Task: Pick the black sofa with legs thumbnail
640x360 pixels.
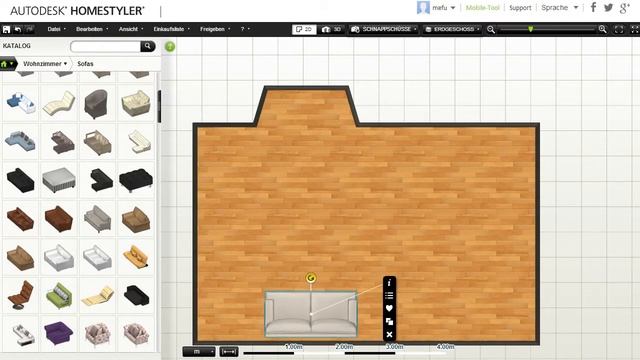Action: pyautogui.click(x=136, y=180)
